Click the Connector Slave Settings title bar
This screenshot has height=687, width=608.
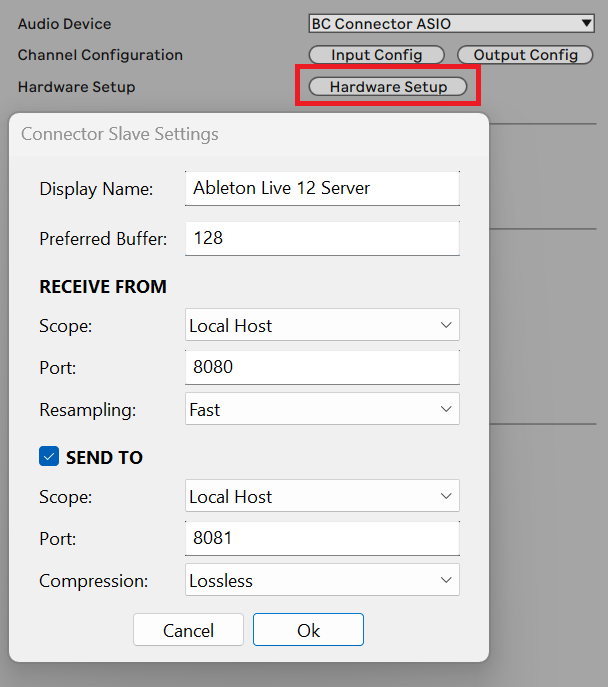tap(249, 134)
